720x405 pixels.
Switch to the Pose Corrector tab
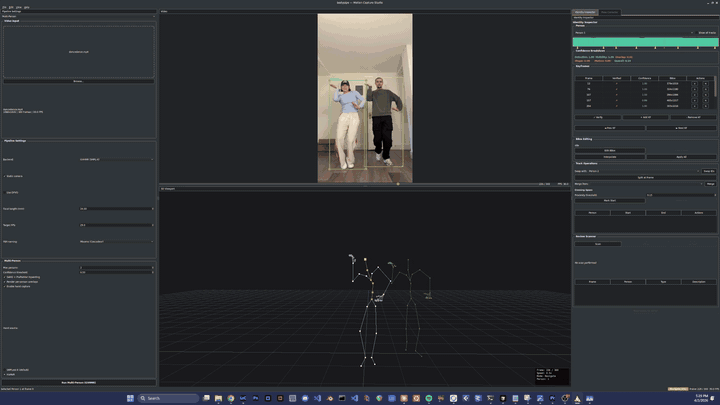tap(609, 12)
